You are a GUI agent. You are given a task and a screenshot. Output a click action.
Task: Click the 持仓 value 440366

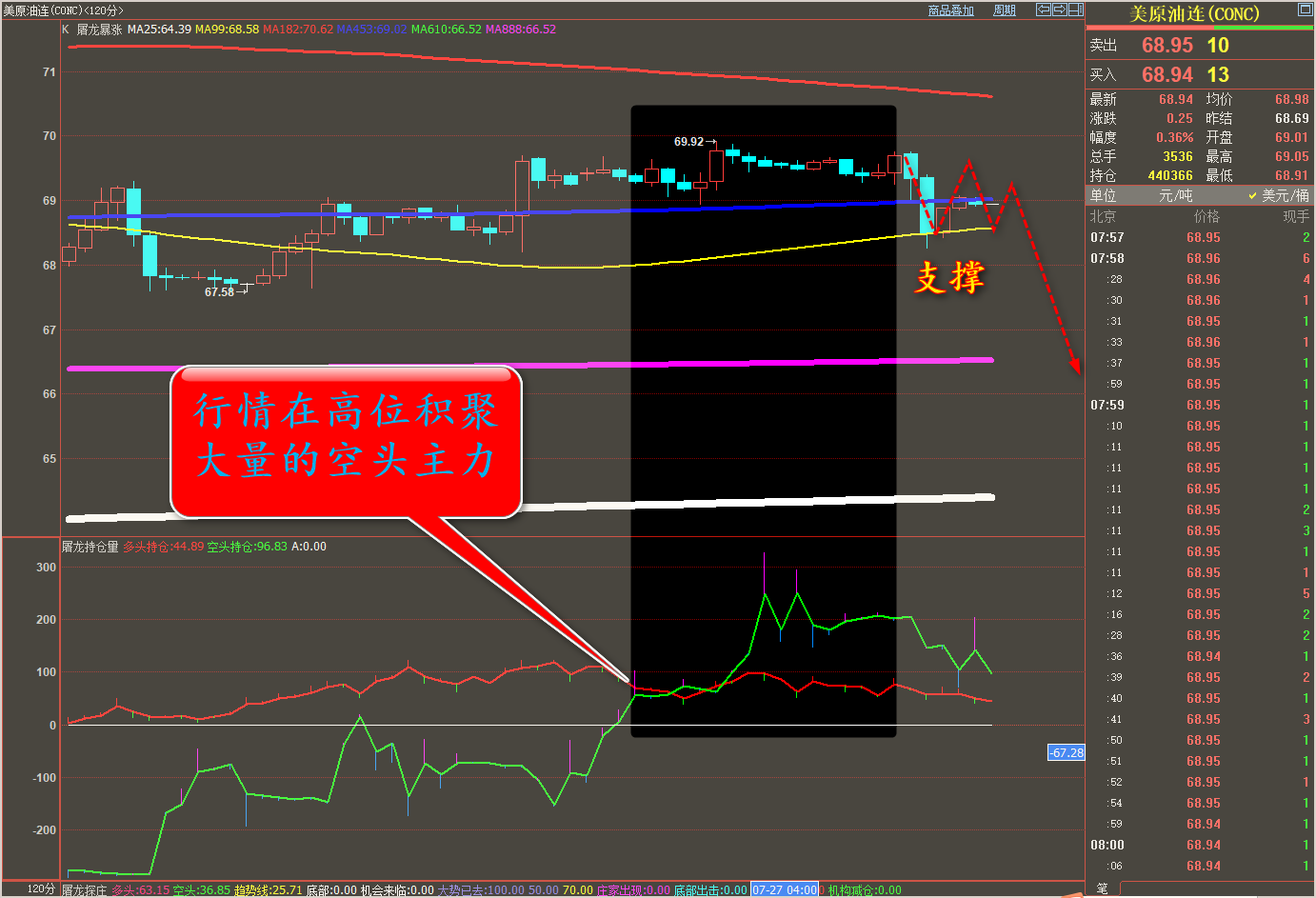[x=1170, y=175]
